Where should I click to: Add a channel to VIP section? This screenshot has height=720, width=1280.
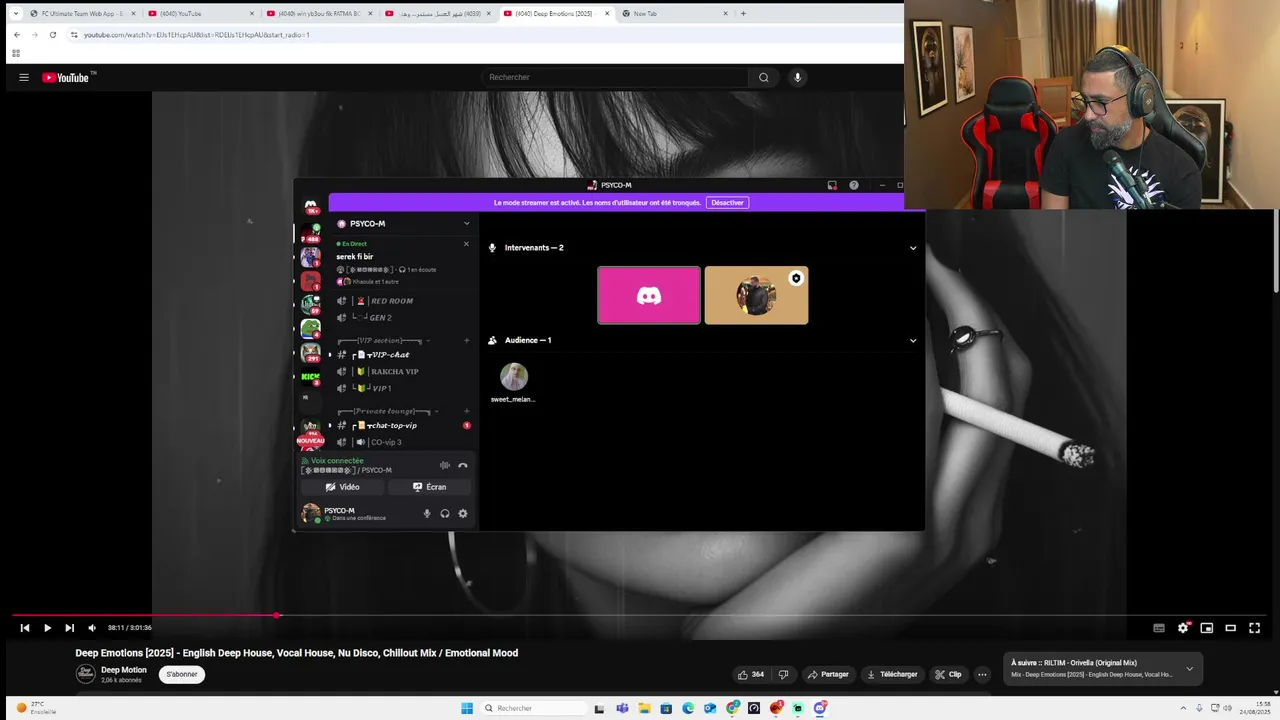(x=466, y=341)
